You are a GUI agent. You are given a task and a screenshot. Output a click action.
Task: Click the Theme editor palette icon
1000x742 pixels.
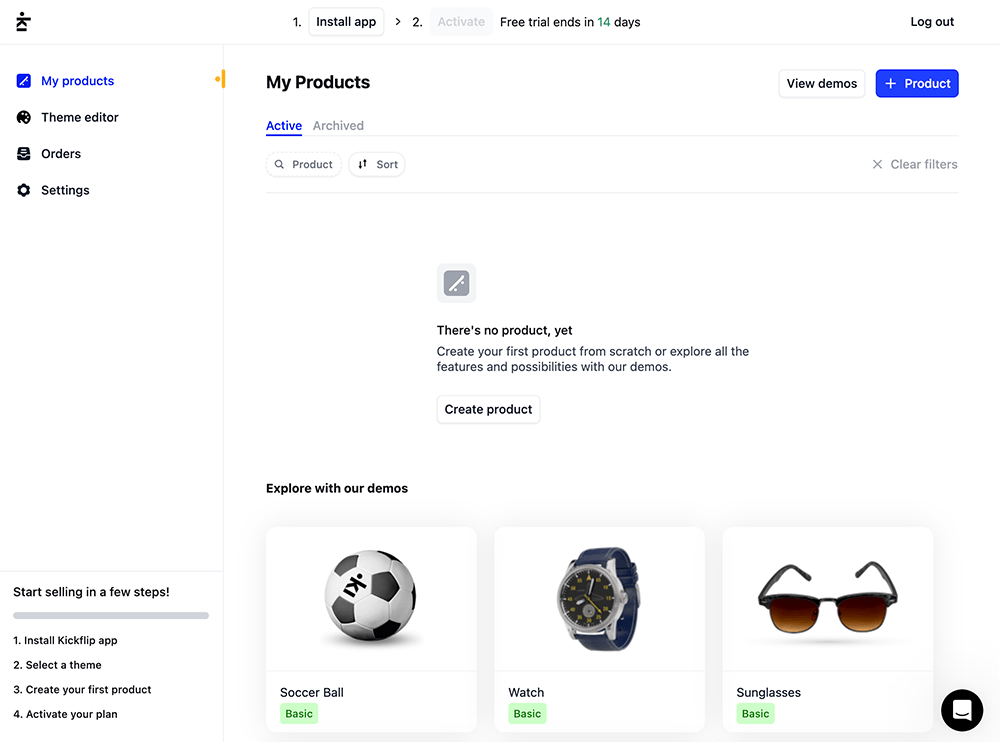[x=24, y=117]
